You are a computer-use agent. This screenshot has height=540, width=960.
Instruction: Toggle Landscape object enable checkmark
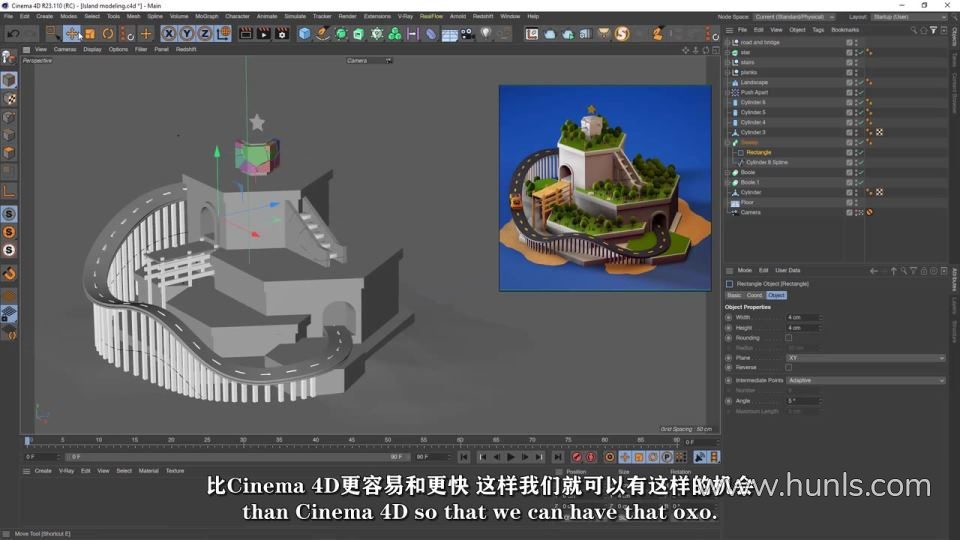point(860,82)
